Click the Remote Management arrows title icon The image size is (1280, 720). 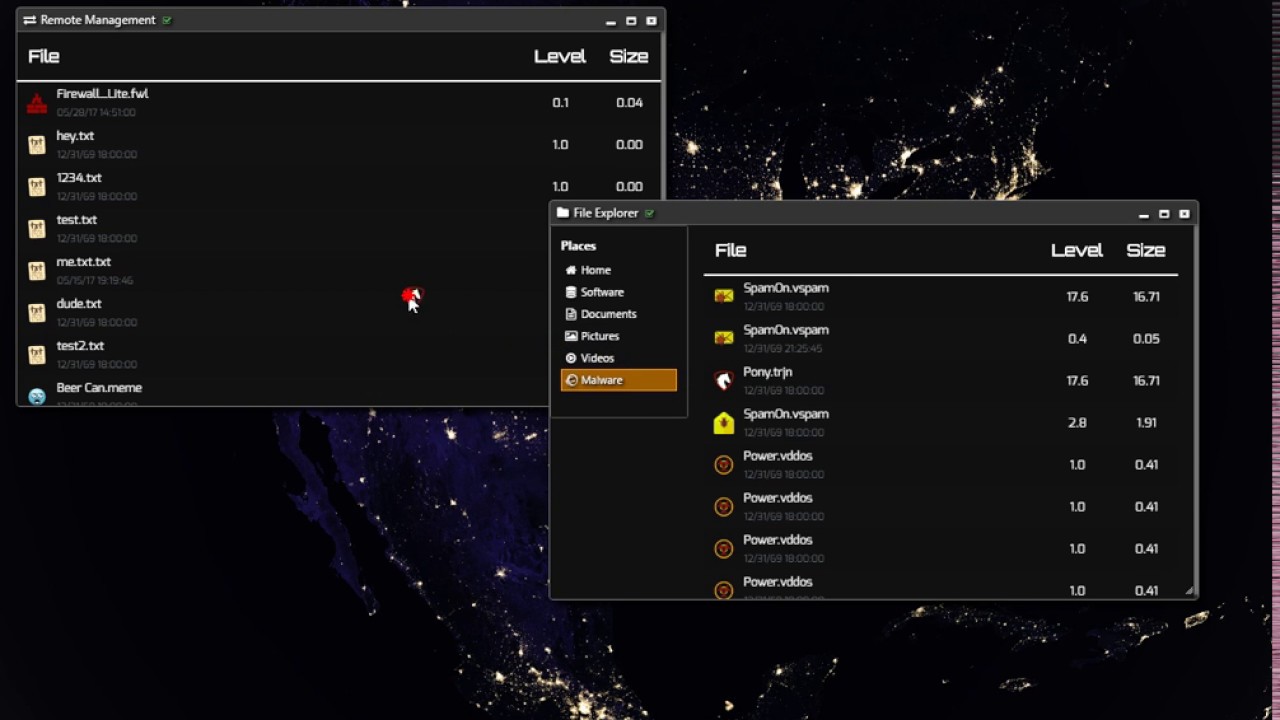click(x=30, y=20)
